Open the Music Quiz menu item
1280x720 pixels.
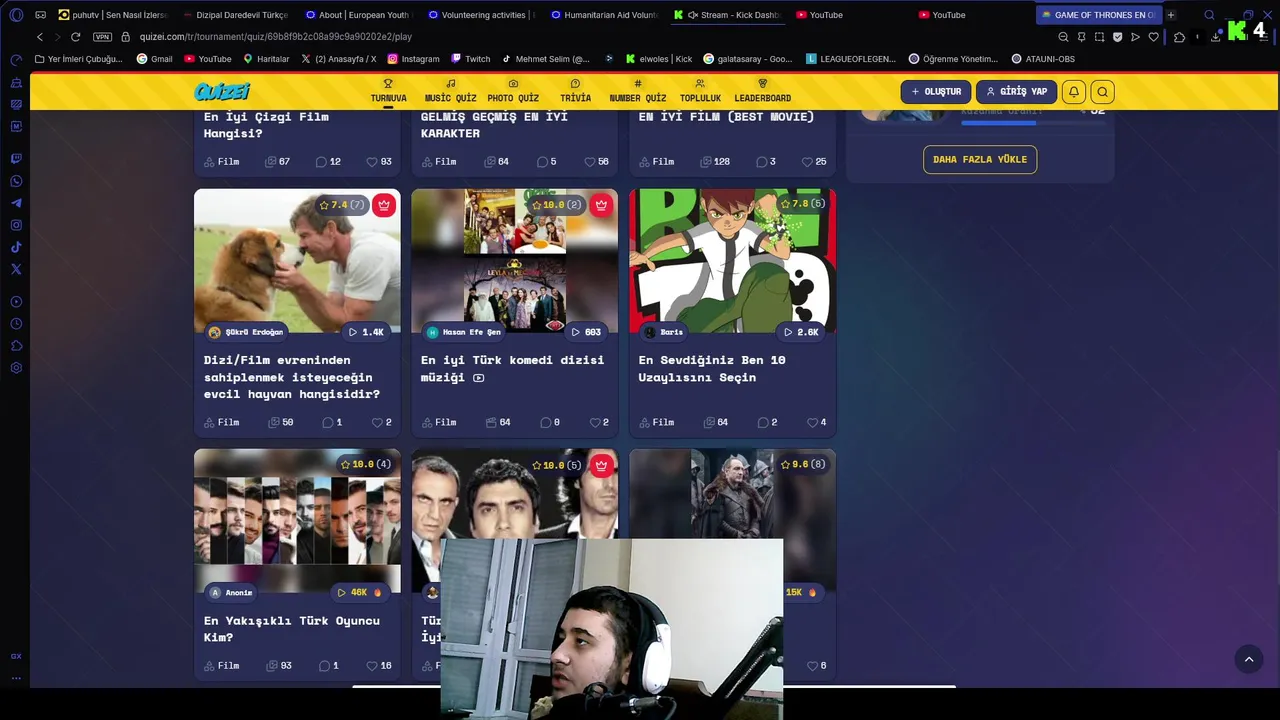pyautogui.click(x=450, y=91)
